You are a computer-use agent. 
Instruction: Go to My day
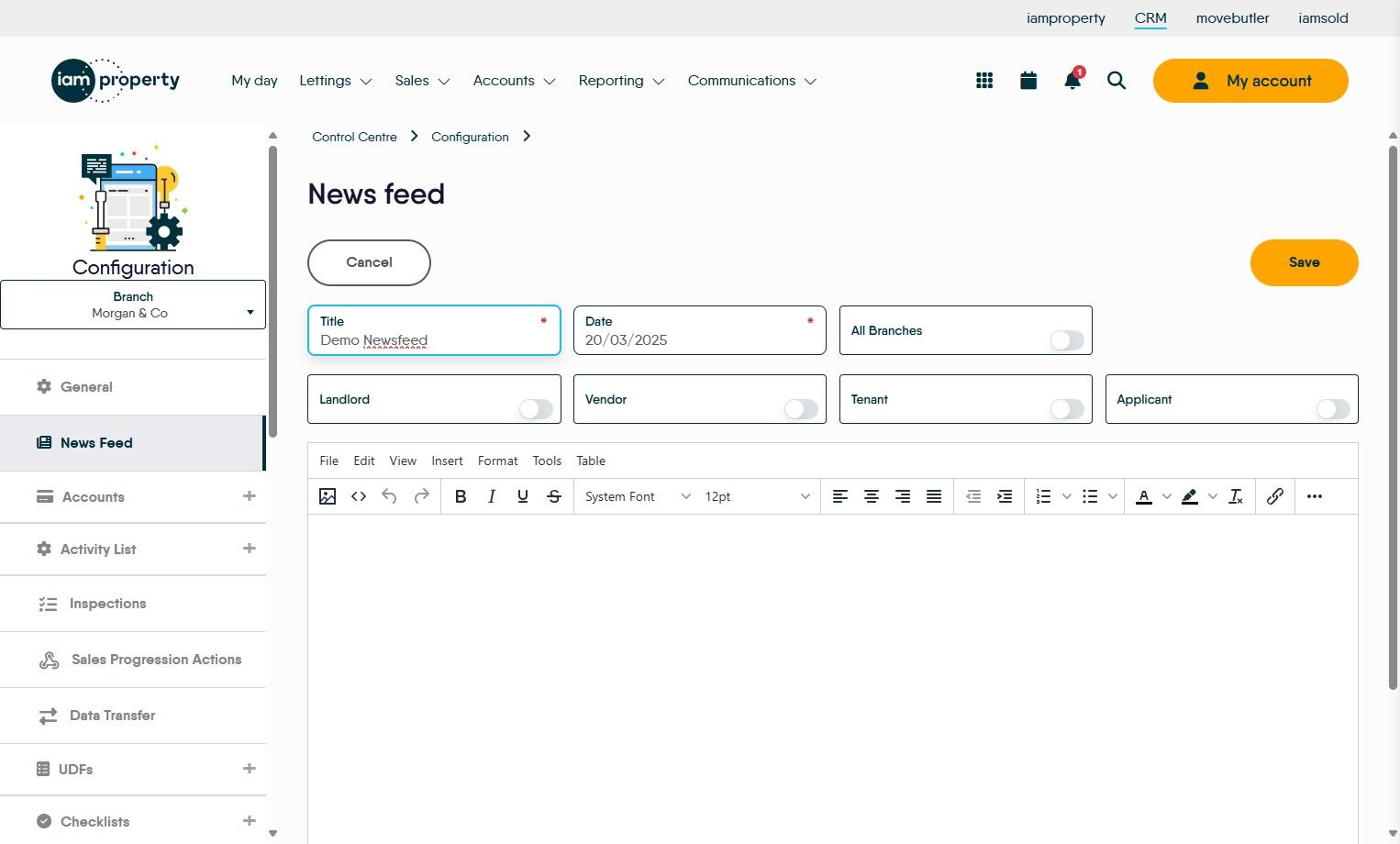click(254, 81)
